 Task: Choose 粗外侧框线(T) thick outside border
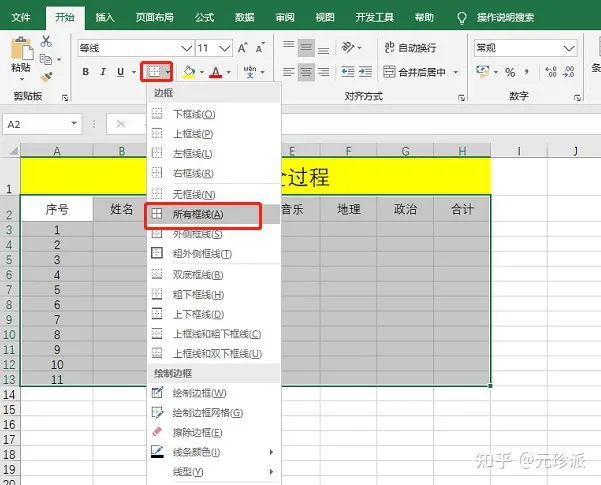(x=213, y=253)
